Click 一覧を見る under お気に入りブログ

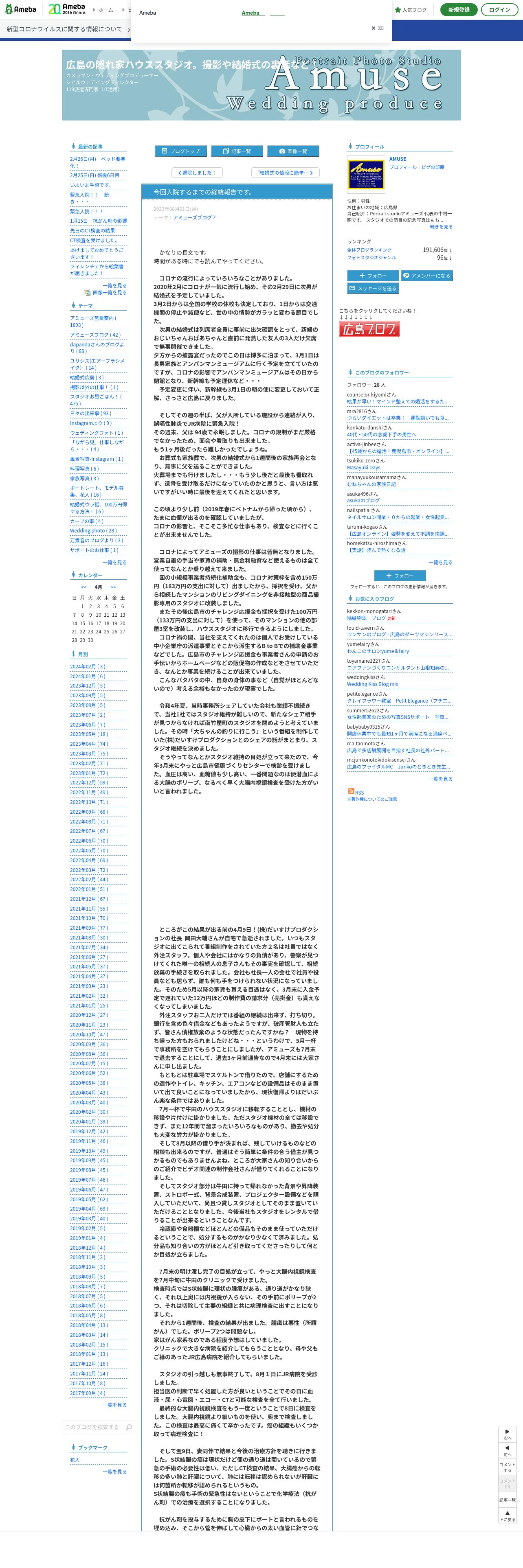pyautogui.click(x=441, y=779)
